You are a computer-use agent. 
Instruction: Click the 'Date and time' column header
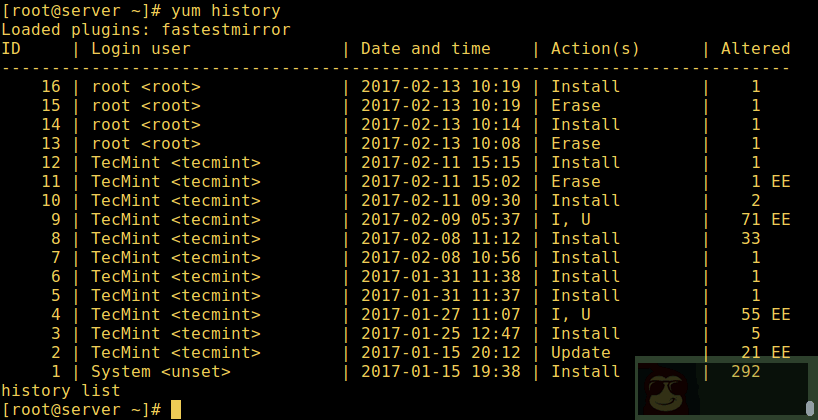point(425,49)
